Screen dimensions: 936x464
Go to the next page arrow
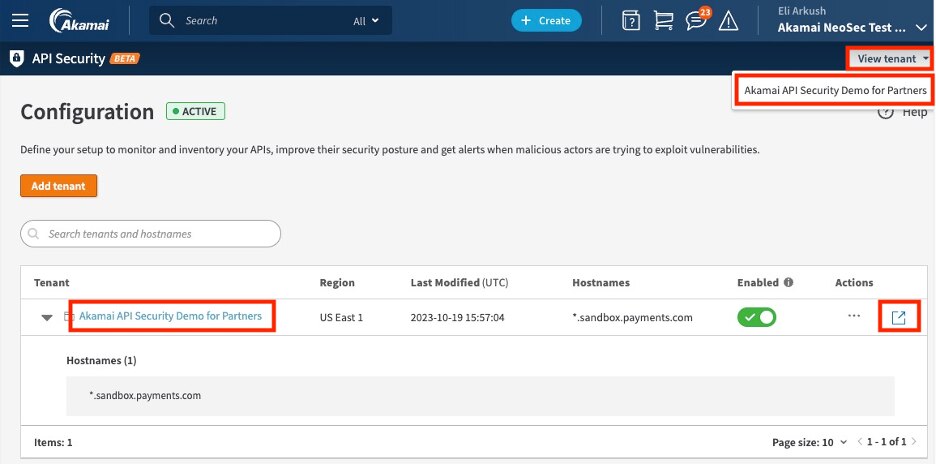click(x=914, y=442)
